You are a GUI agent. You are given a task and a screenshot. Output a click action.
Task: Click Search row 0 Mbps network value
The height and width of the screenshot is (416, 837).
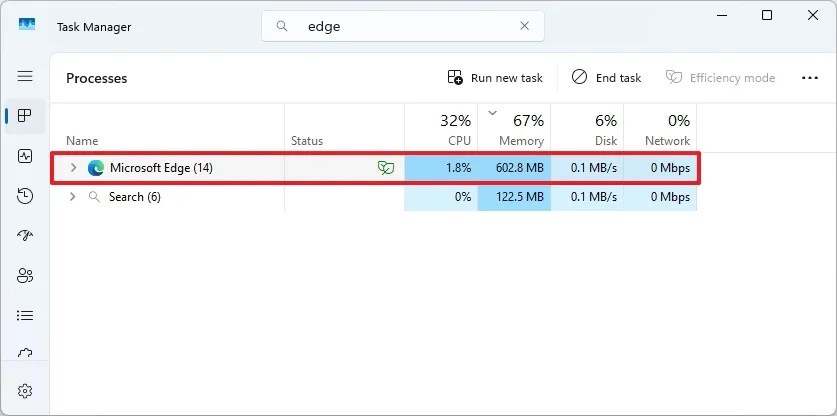pos(670,197)
